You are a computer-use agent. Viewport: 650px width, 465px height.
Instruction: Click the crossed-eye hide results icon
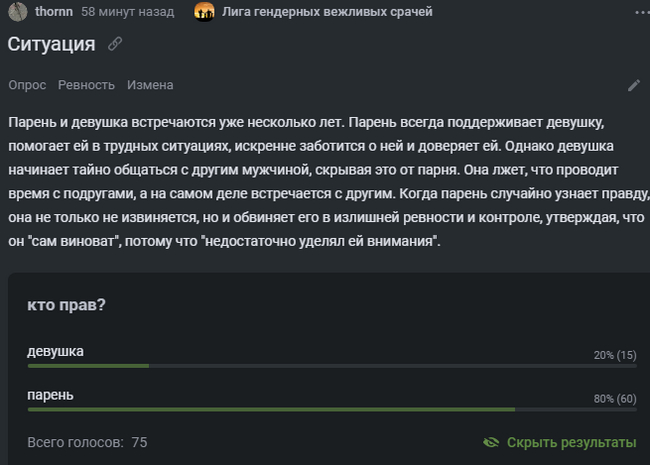490,442
